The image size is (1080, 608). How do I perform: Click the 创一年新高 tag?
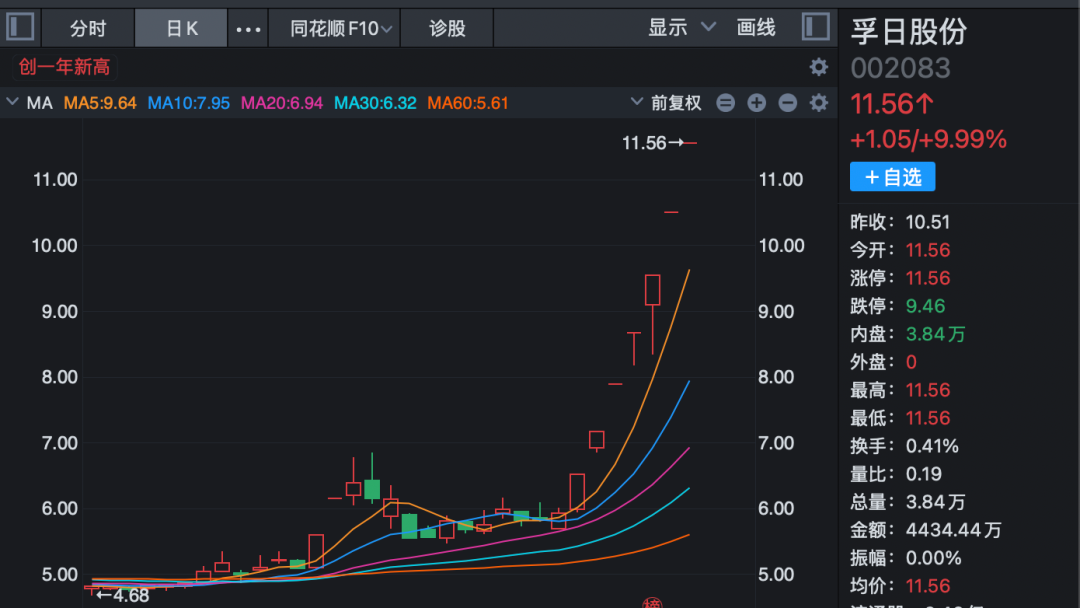point(64,67)
